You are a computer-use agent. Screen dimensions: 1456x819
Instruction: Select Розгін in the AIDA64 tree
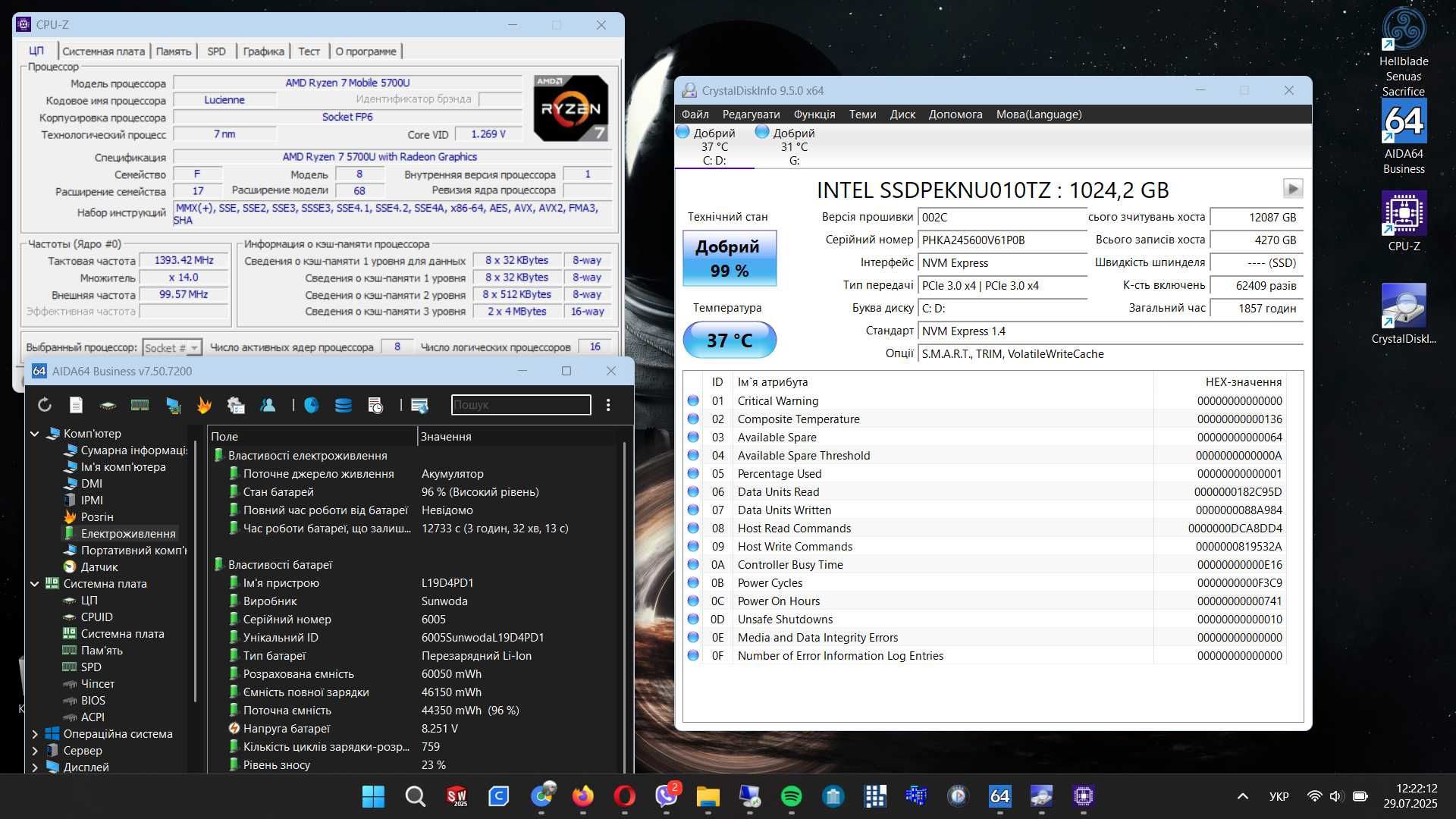pyautogui.click(x=89, y=517)
